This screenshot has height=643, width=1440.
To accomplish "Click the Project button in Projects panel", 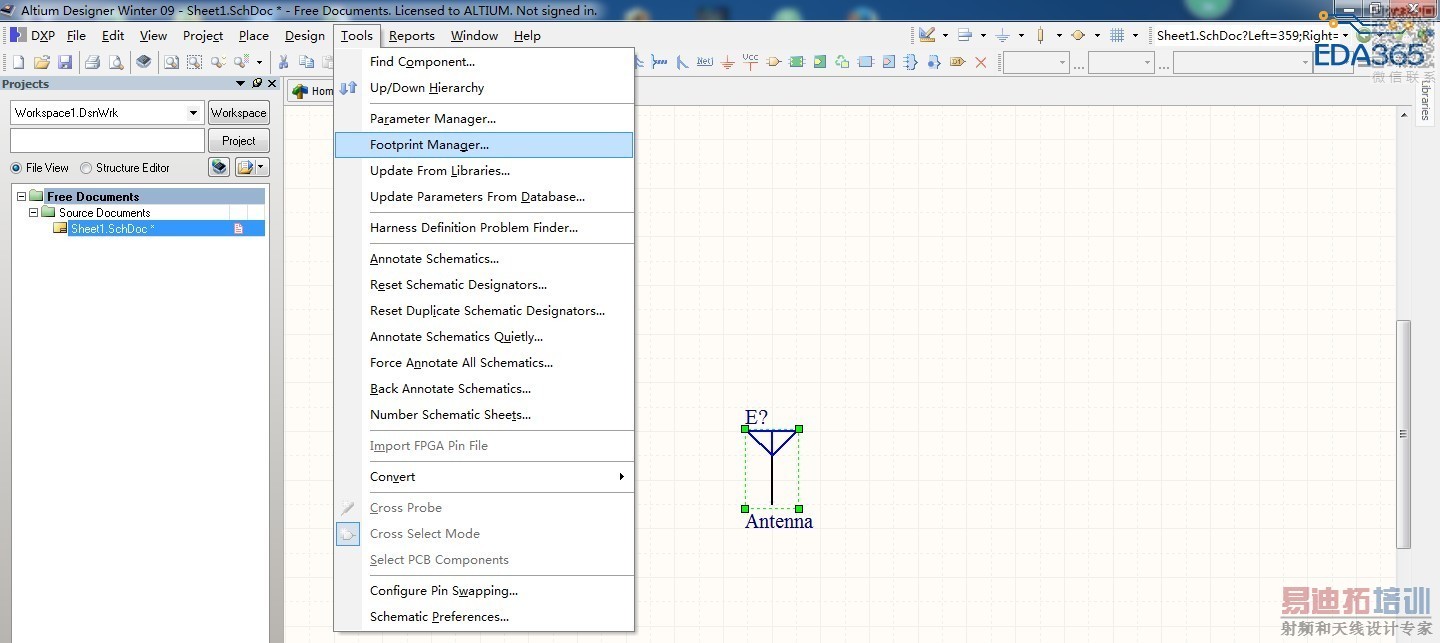I will (x=238, y=141).
